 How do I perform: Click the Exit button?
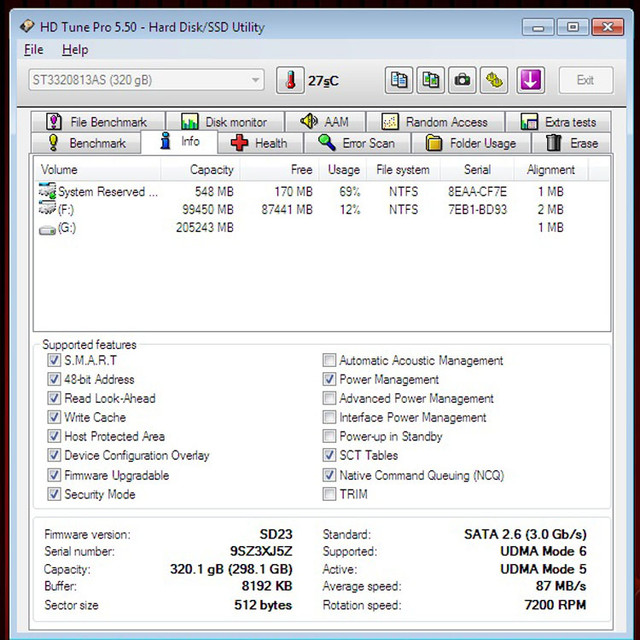pos(585,80)
